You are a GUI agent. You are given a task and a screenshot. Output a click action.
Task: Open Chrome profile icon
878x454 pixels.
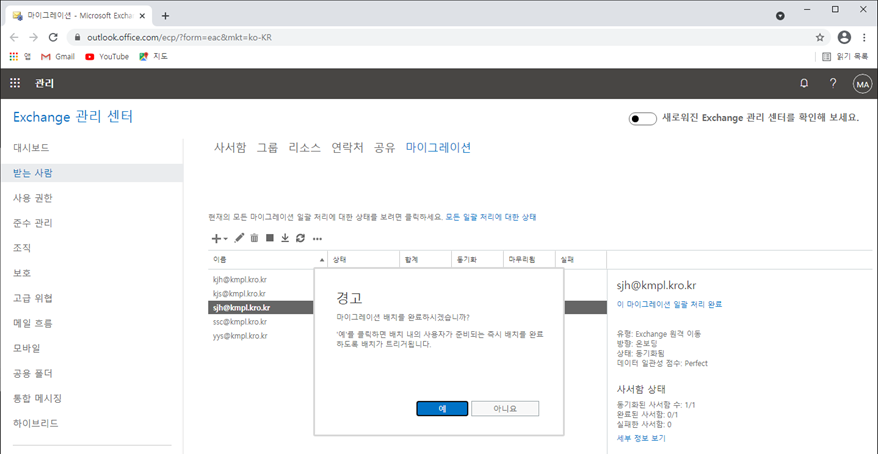pos(844,38)
